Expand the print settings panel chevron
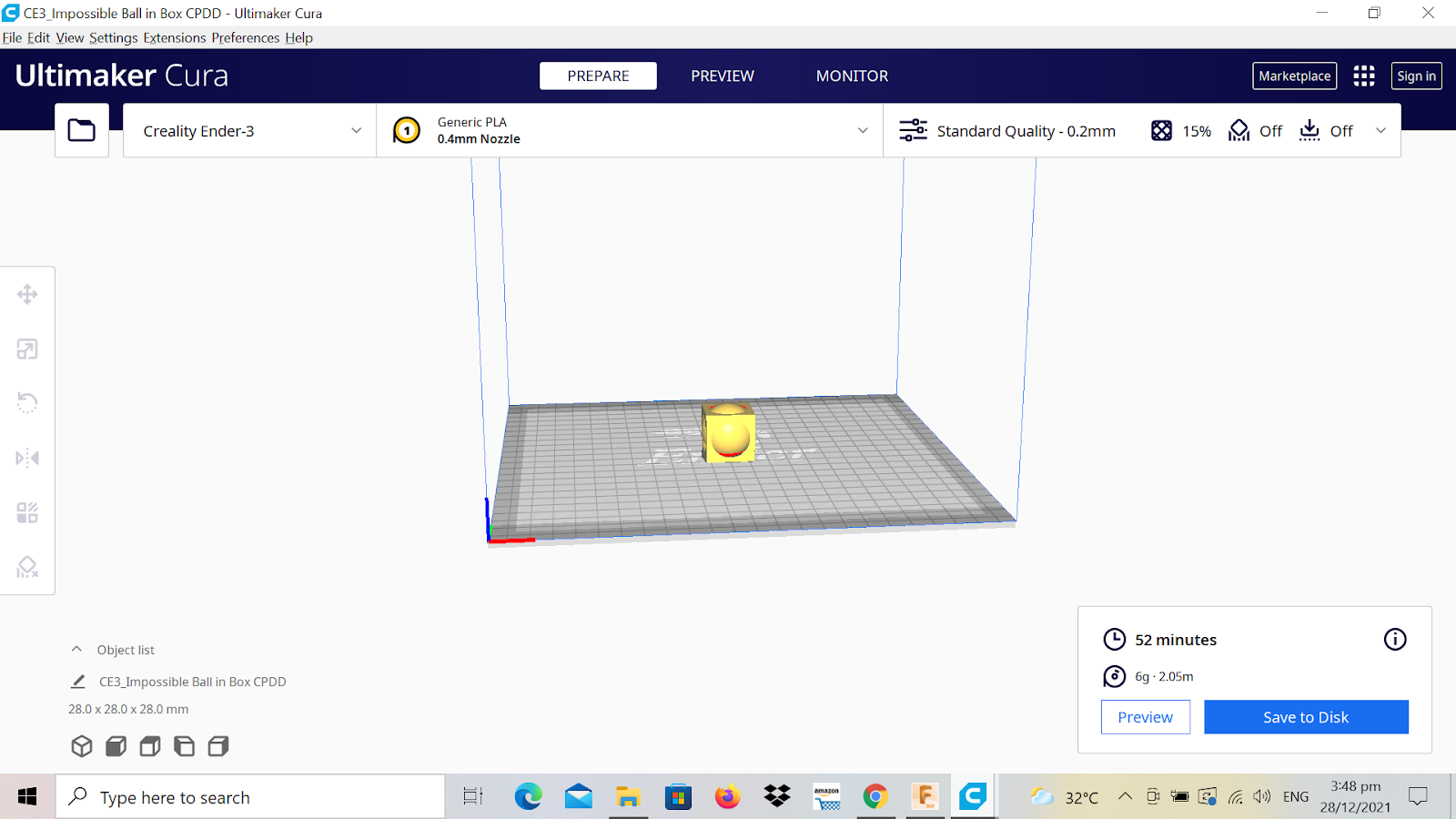1456x819 pixels. click(x=1380, y=130)
